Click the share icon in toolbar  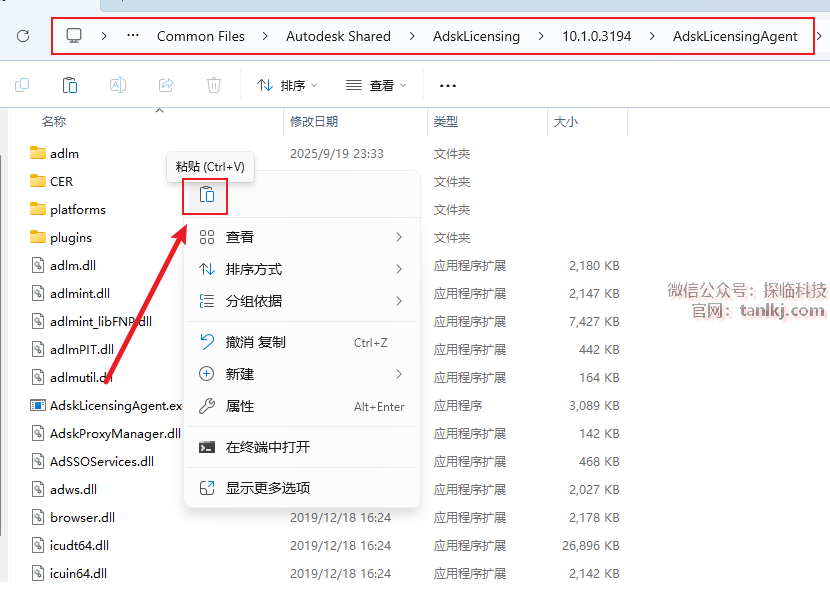166,86
